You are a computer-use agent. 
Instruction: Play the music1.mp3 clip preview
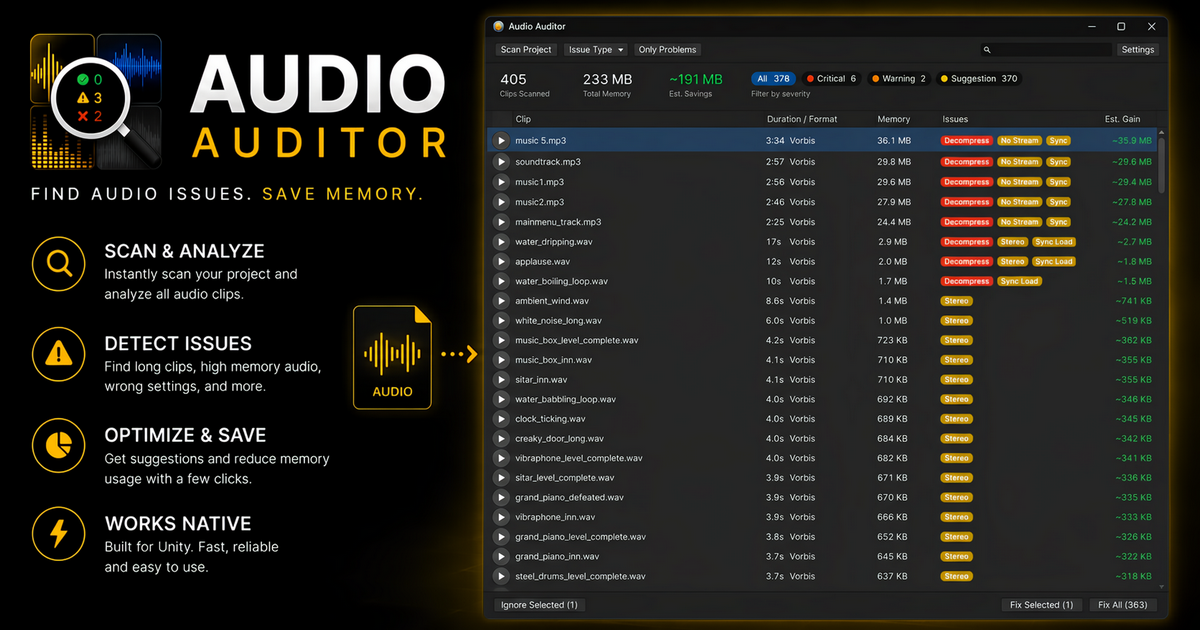tap(502, 182)
